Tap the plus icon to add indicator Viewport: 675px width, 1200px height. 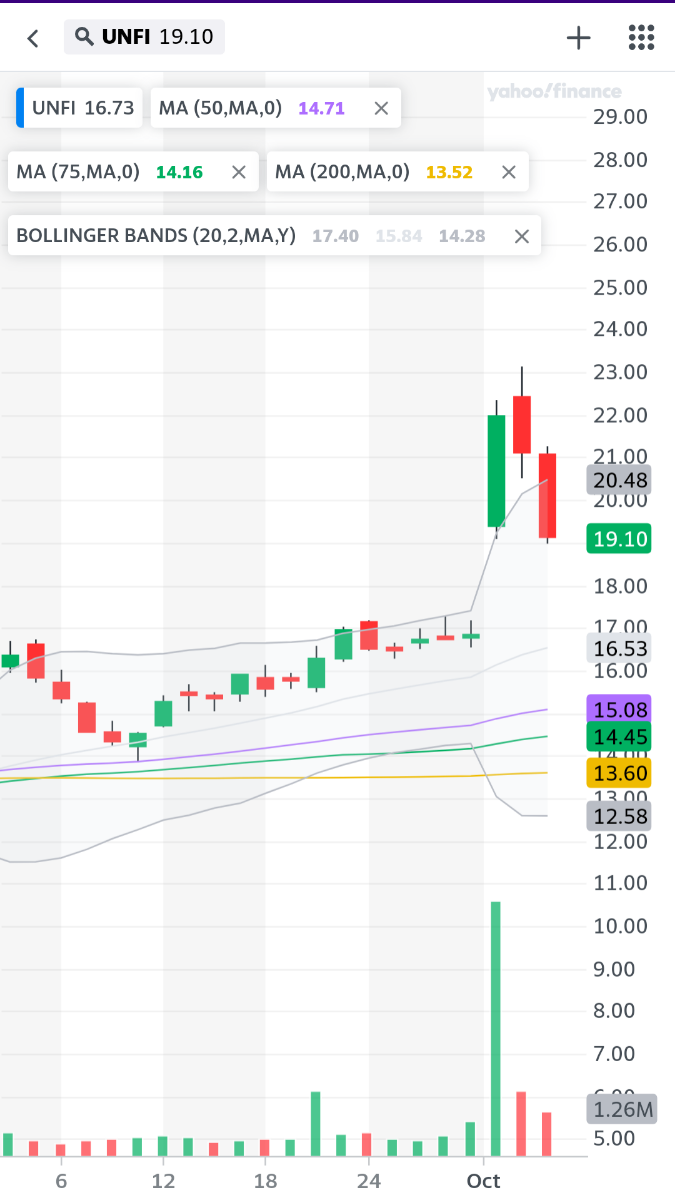coord(579,38)
